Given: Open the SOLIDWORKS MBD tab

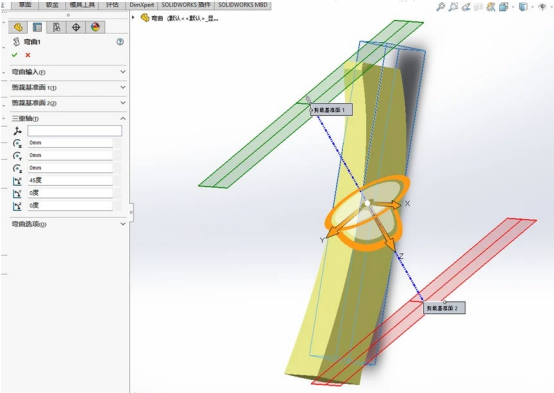Looking at the screenshot, I should click(x=243, y=5).
